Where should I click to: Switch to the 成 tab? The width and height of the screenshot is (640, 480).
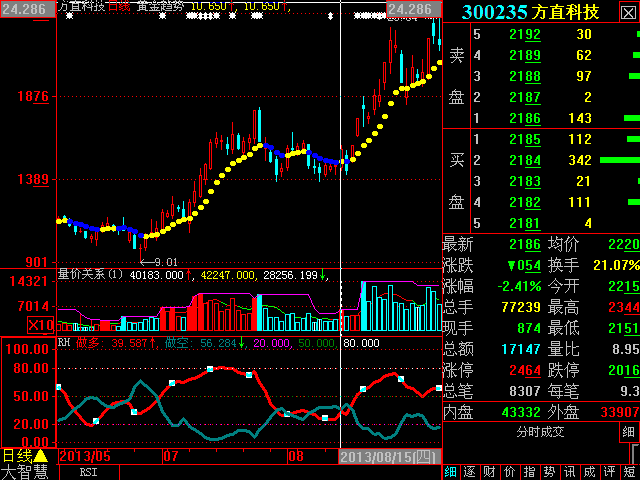click(589, 472)
